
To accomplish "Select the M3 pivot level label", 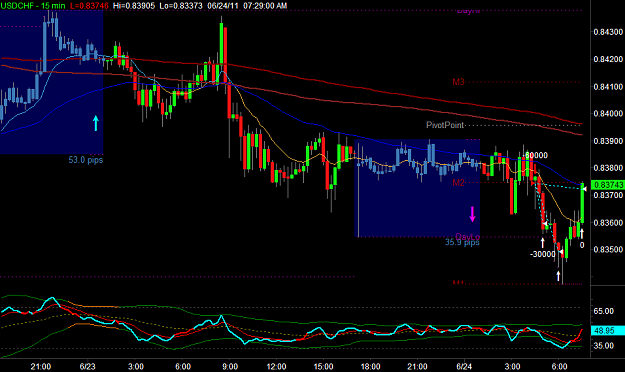I will coord(458,82).
